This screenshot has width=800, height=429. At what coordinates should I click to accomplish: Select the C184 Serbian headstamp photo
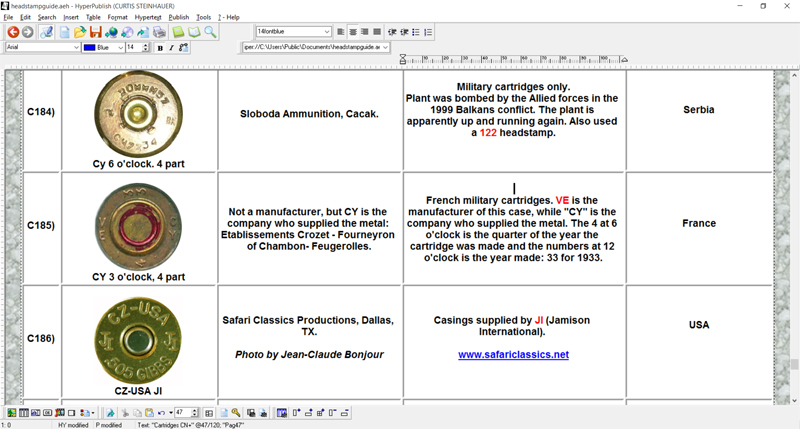tap(138, 114)
